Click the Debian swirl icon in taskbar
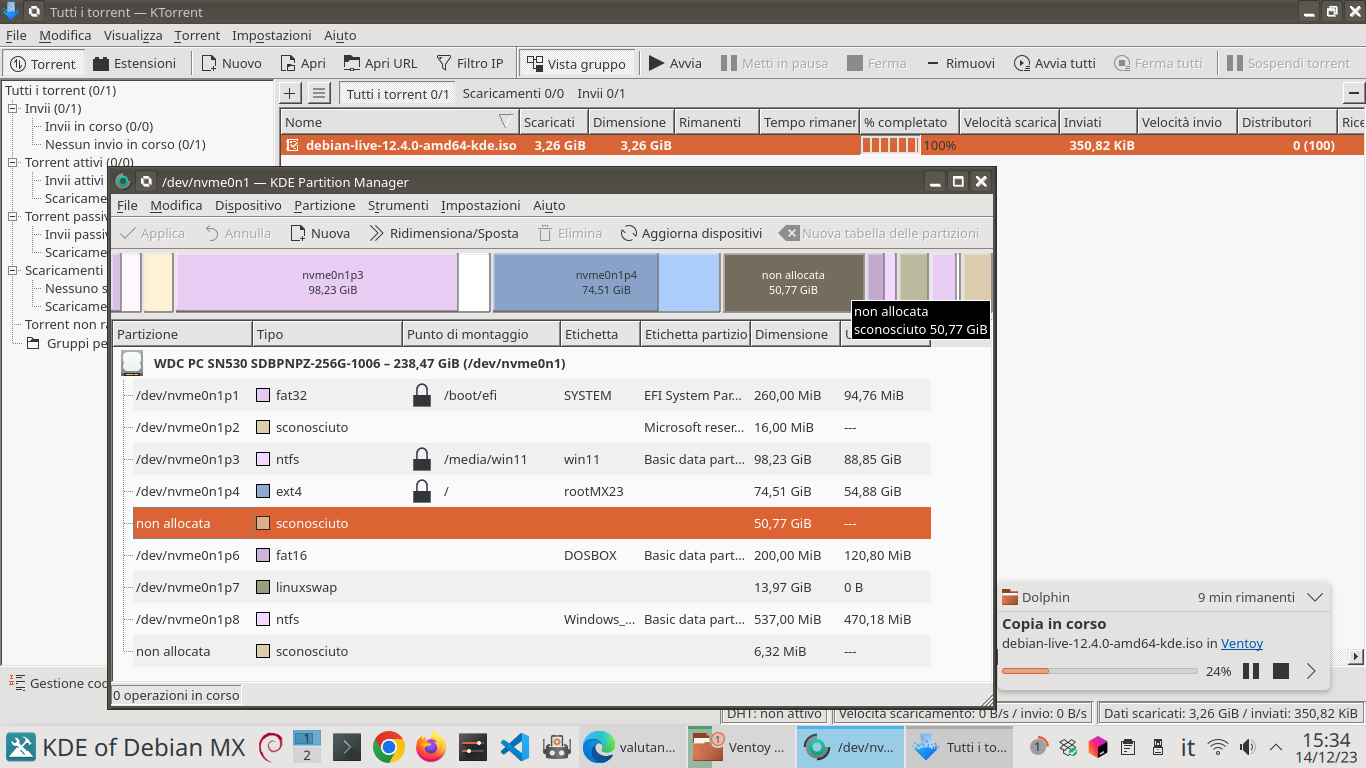 tap(270, 747)
